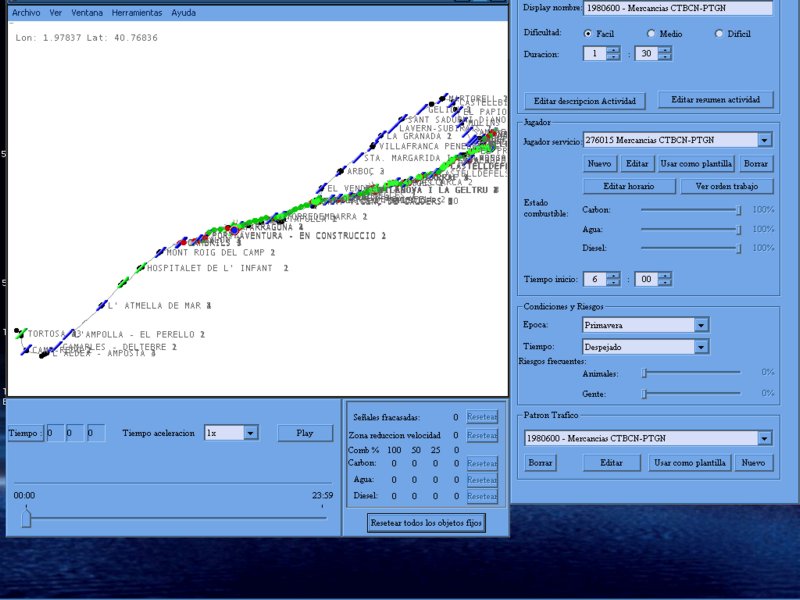The width and height of the screenshot is (800, 600).
Task: Select the Dificil difficulty option
Action: 719,34
